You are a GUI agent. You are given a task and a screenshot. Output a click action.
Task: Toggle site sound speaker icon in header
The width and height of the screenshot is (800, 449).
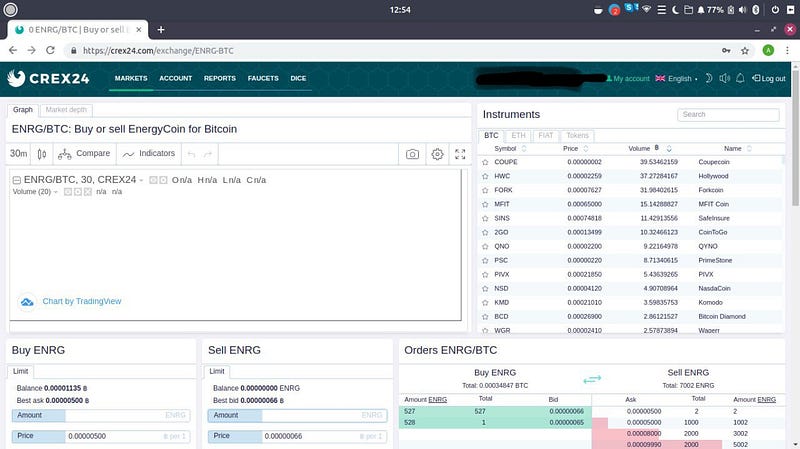pos(724,78)
